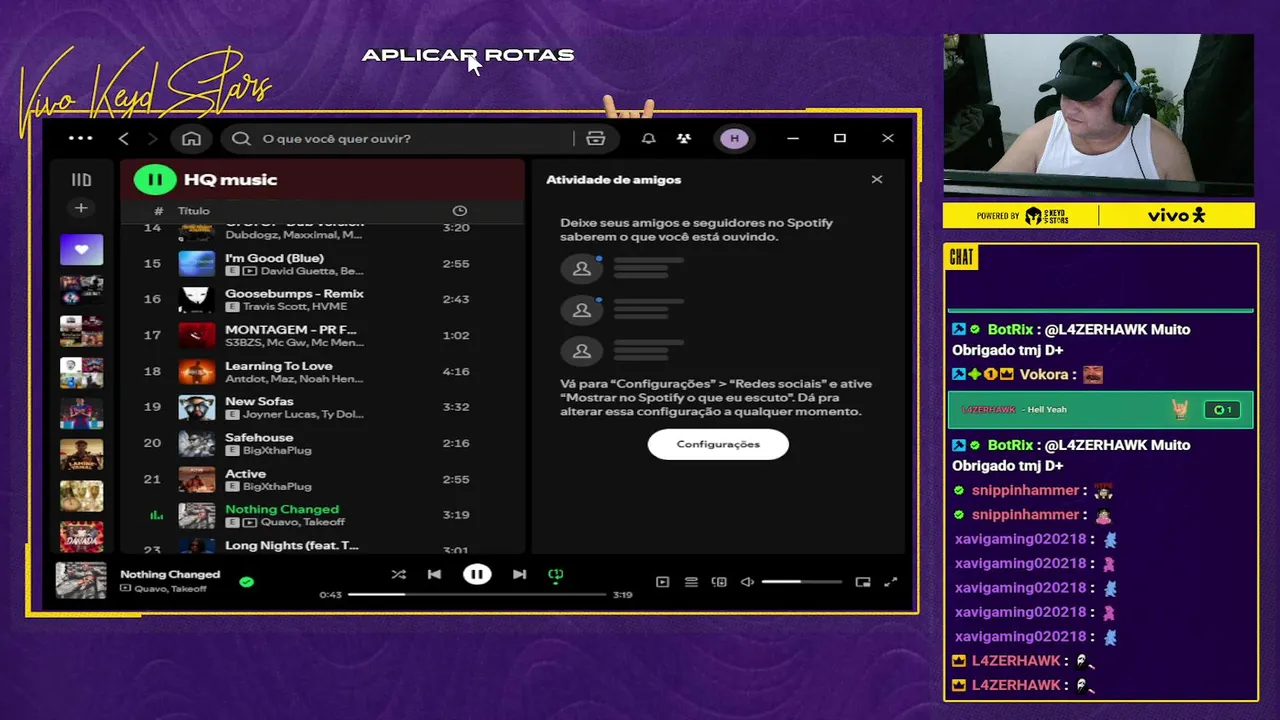Open artist link David Guetta in row 15
This screenshot has width=1280, height=720.
click(x=294, y=271)
